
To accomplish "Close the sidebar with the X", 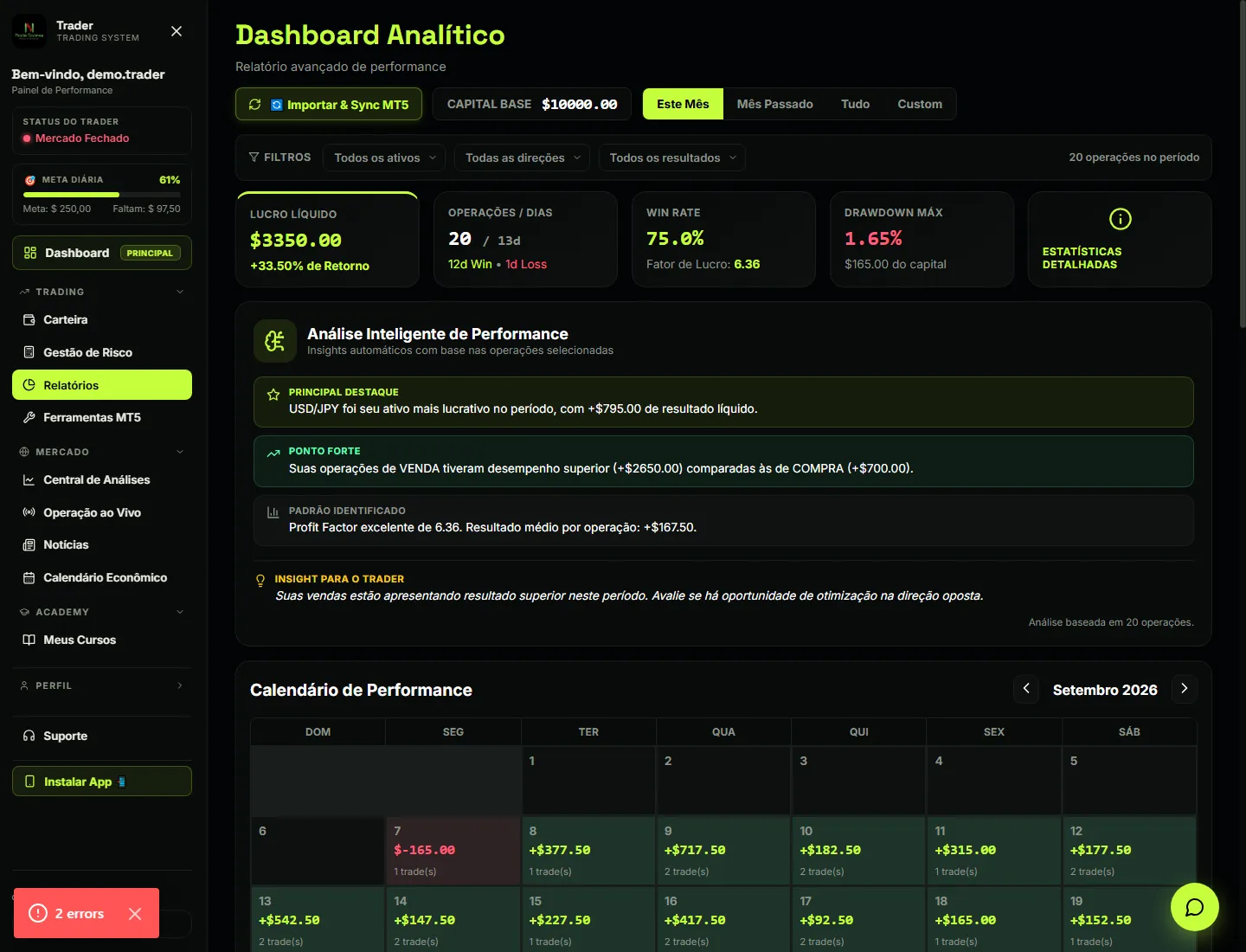I will 177,31.
